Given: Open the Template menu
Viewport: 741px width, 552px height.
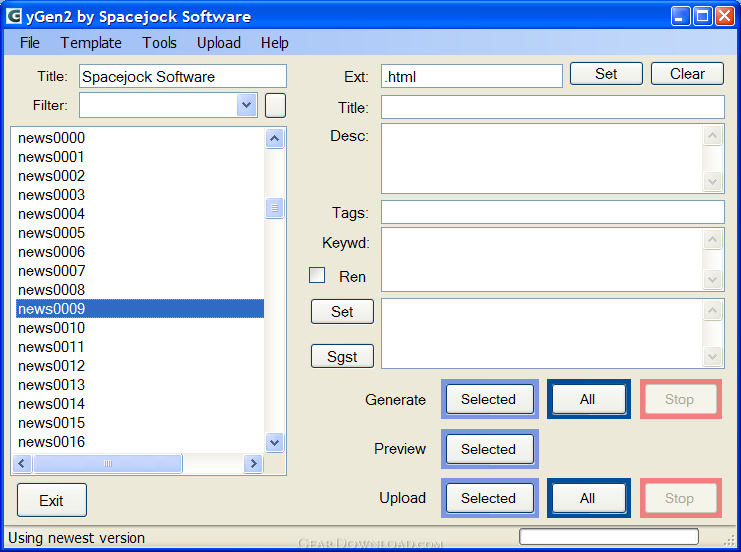Looking at the screenshot, I should click(91, 43).
